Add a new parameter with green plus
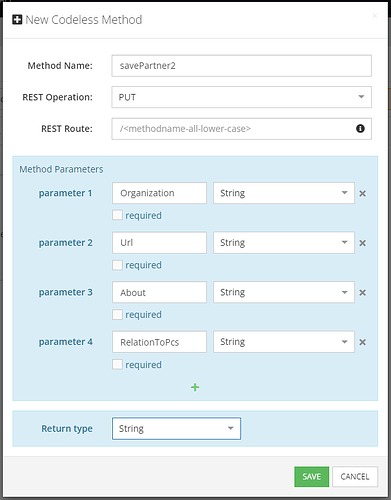This screenshot has height=500, width=391. coord(195,387)
